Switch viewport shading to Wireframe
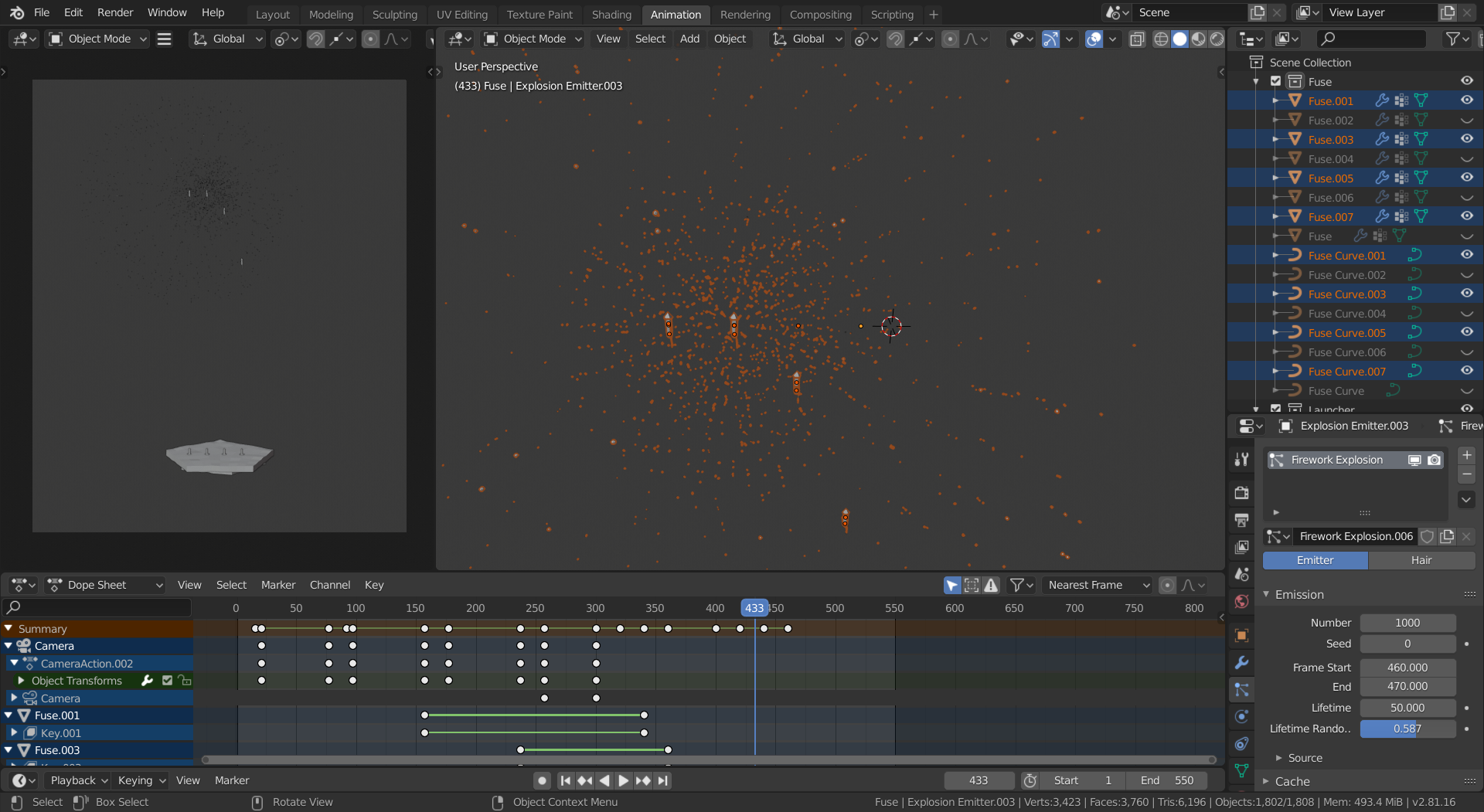The width and height of the screenshot is (1484, 812). pos(1161,39)
